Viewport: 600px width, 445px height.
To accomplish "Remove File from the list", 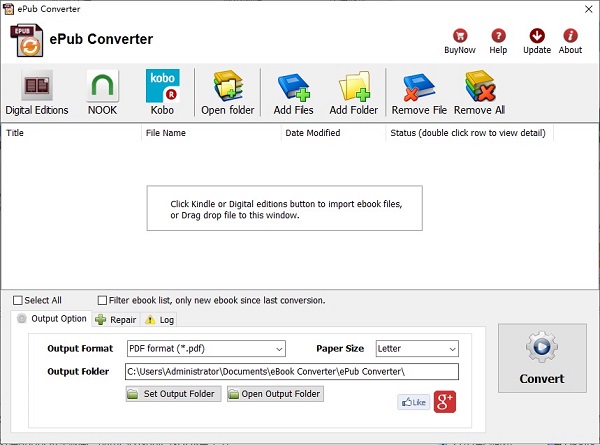I will click(x=419, y=92).
